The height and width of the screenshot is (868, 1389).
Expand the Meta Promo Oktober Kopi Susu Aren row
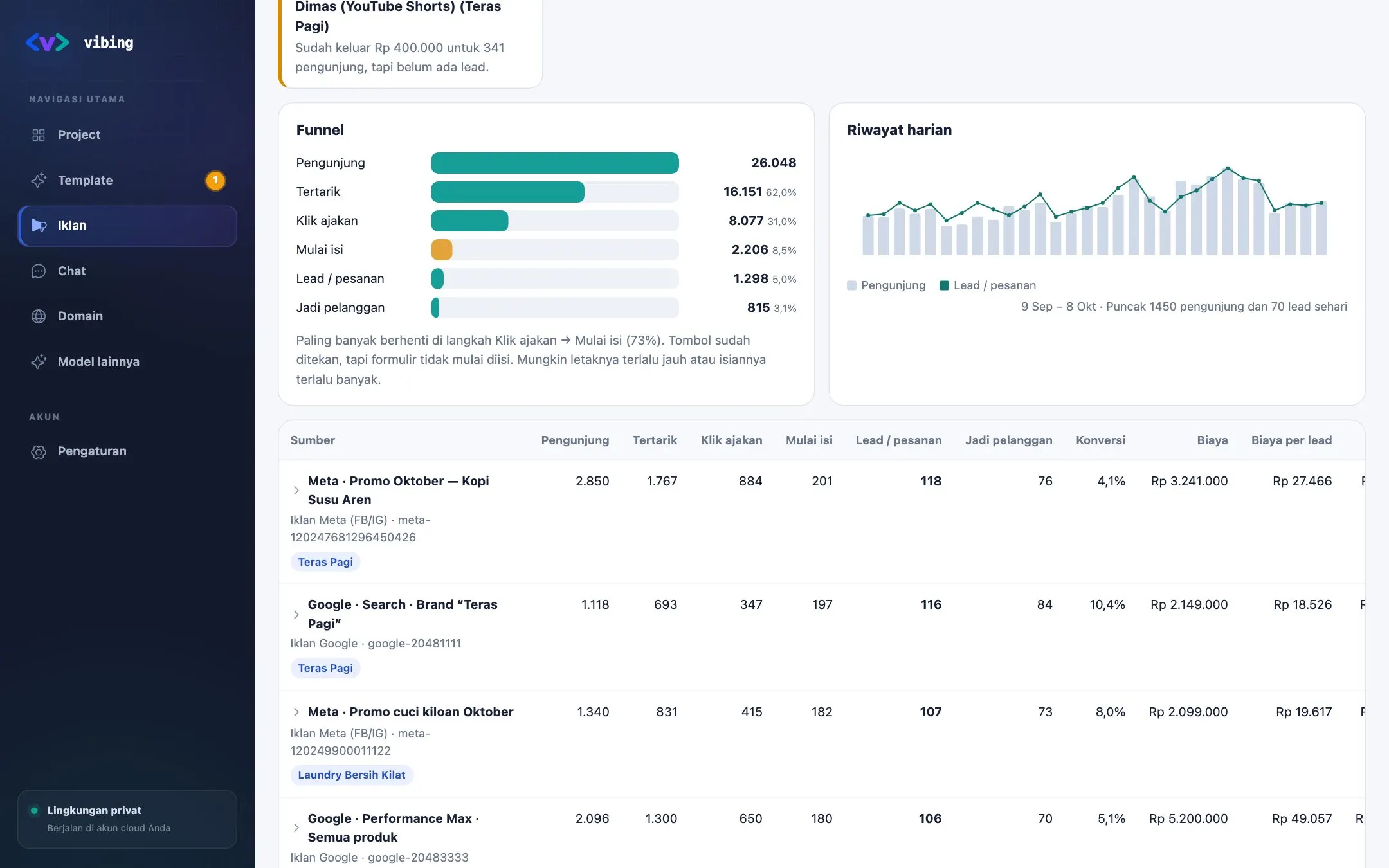(x=296, y=491)
